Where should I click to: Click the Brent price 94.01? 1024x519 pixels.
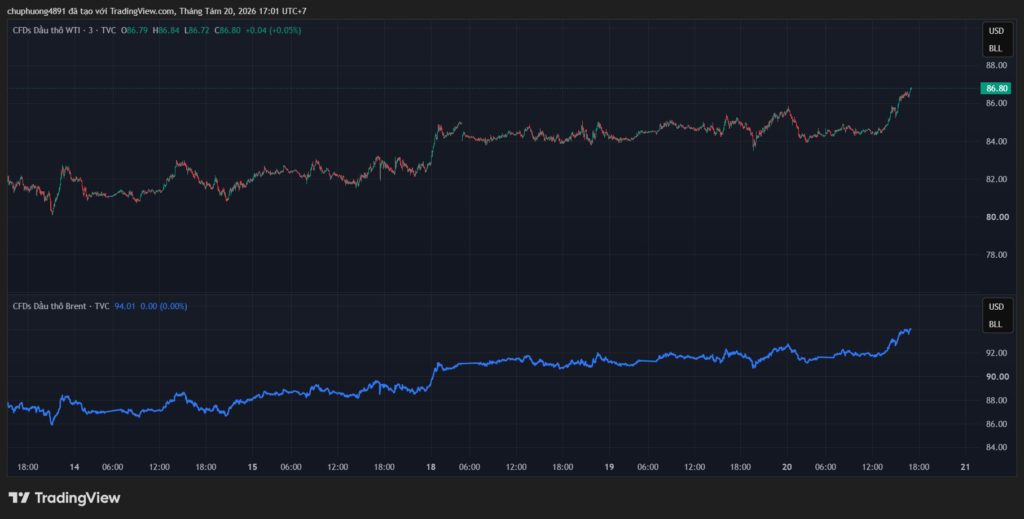point(125,306)
